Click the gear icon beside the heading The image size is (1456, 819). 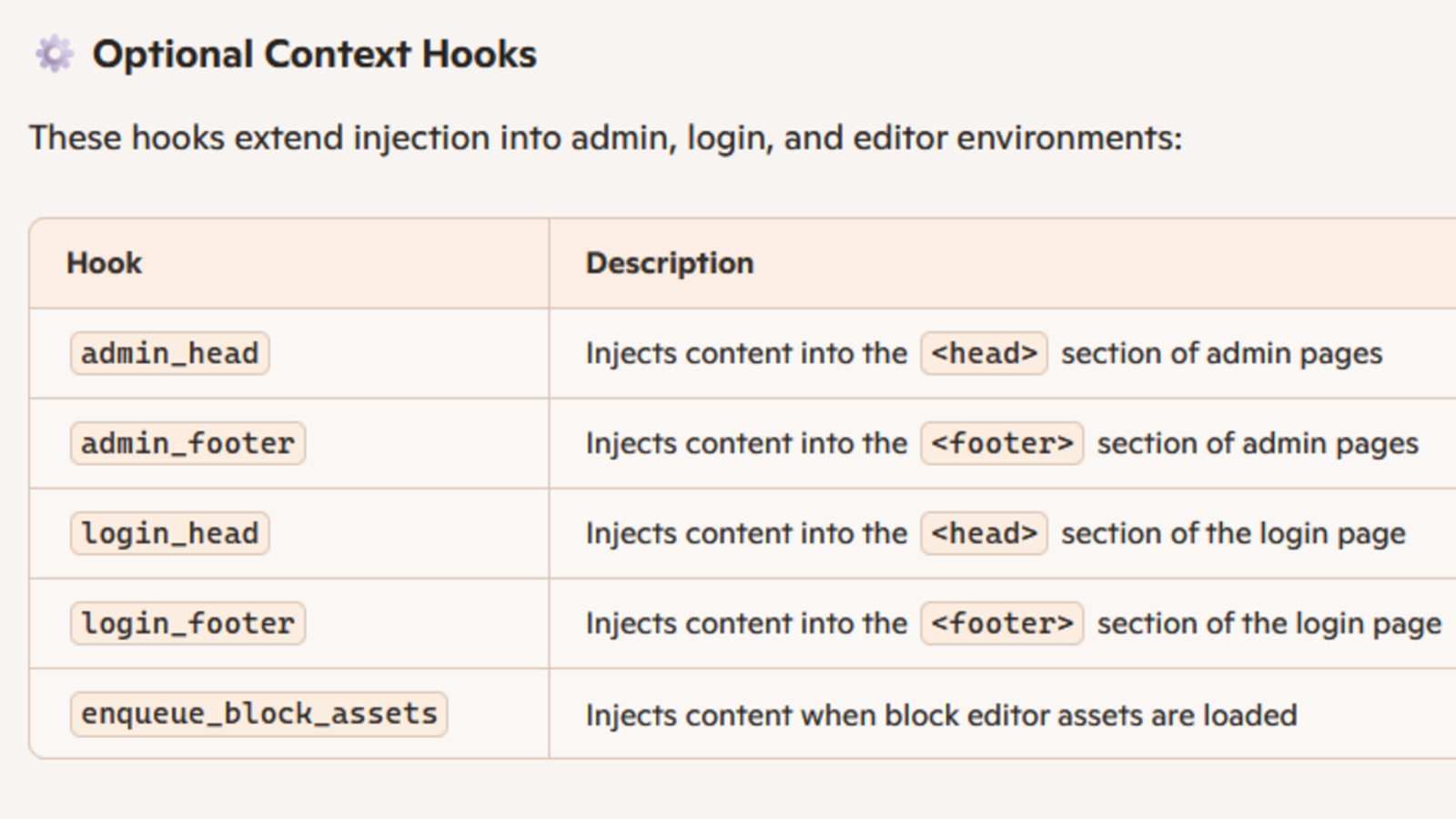(55, 55)
